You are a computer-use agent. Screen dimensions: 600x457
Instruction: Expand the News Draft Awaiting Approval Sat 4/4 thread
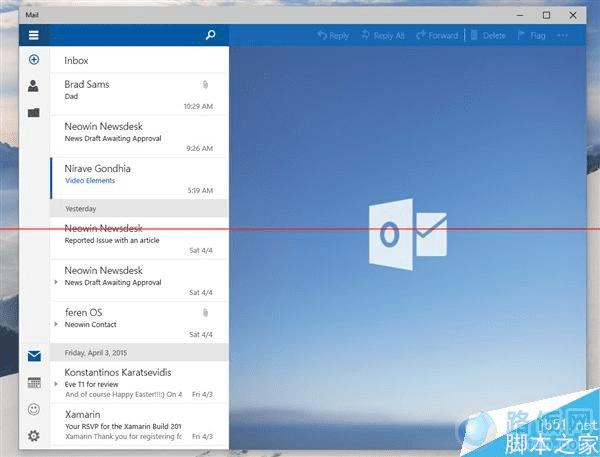(x=56, y=282)
